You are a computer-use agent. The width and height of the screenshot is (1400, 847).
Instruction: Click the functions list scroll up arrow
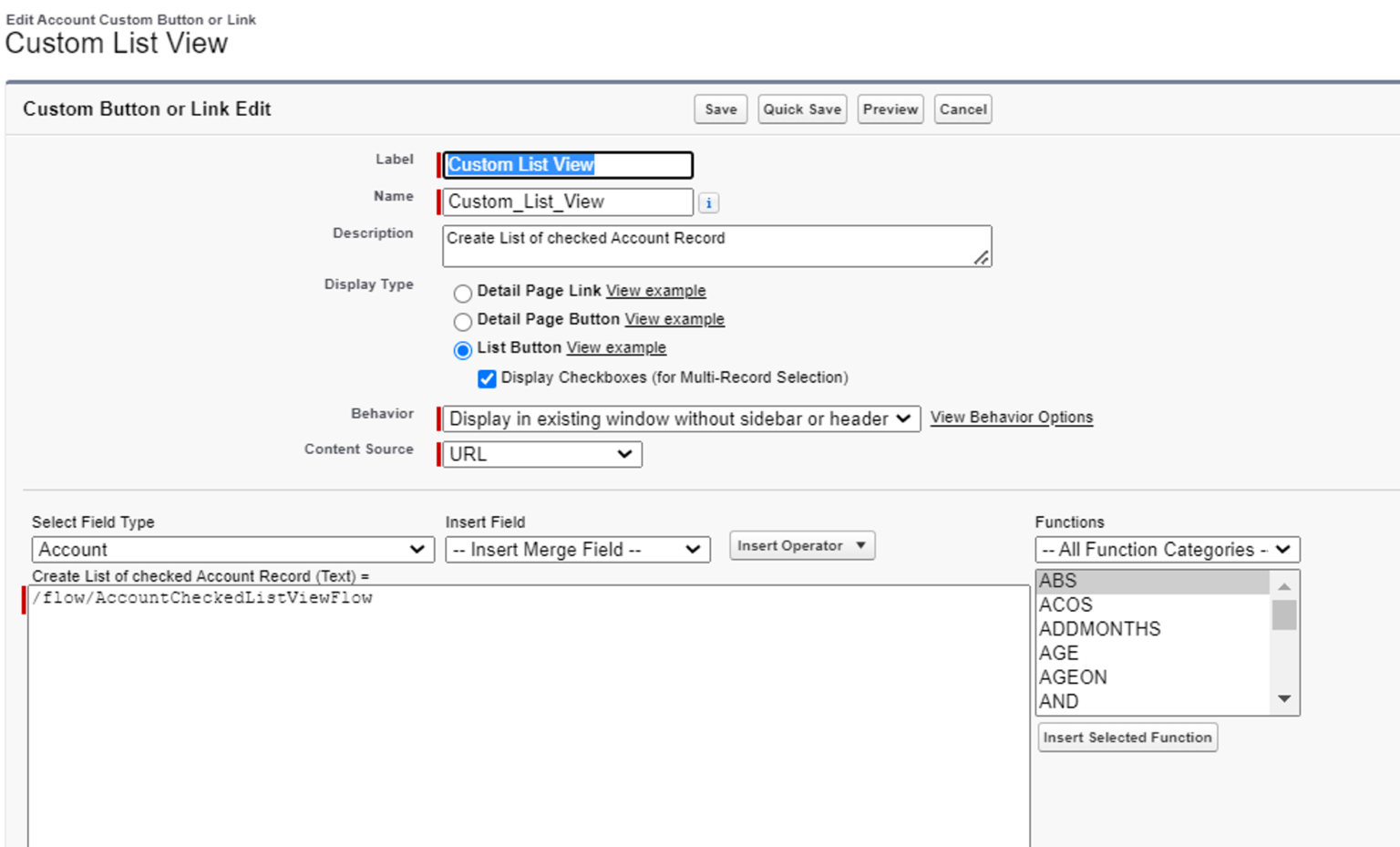[1284, 586]
